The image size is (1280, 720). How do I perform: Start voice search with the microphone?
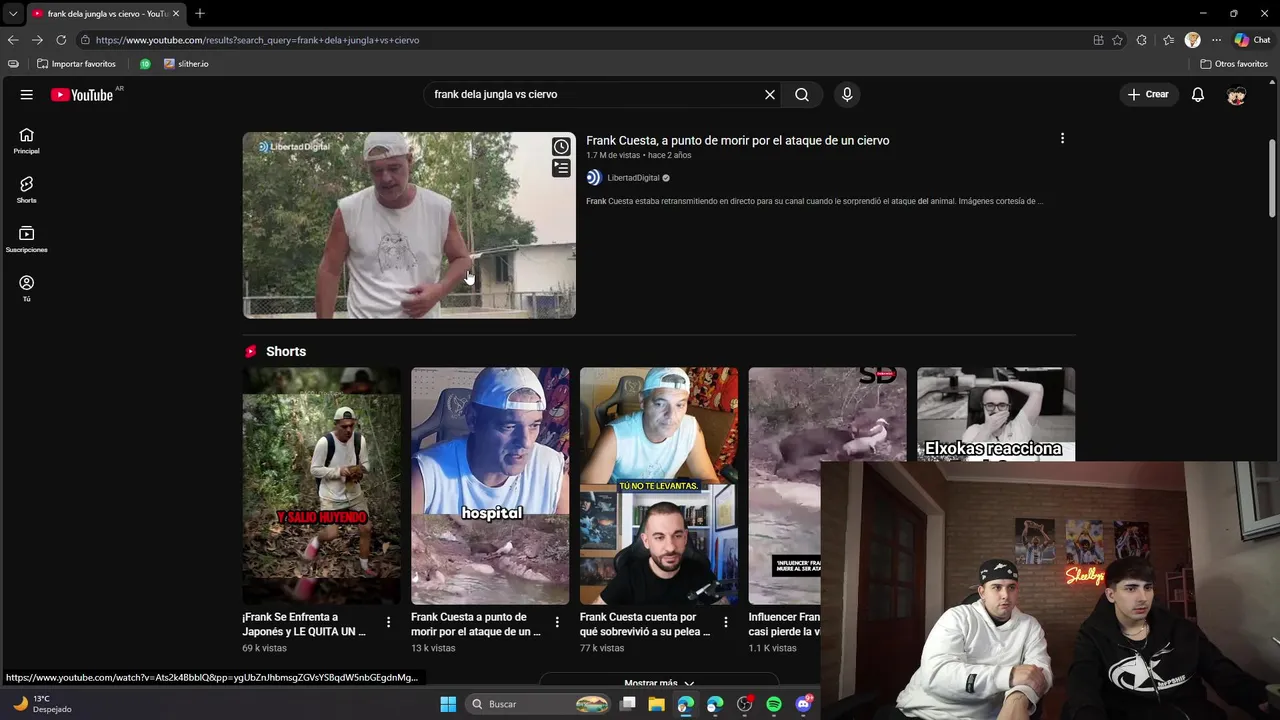(x=847, y=94)
